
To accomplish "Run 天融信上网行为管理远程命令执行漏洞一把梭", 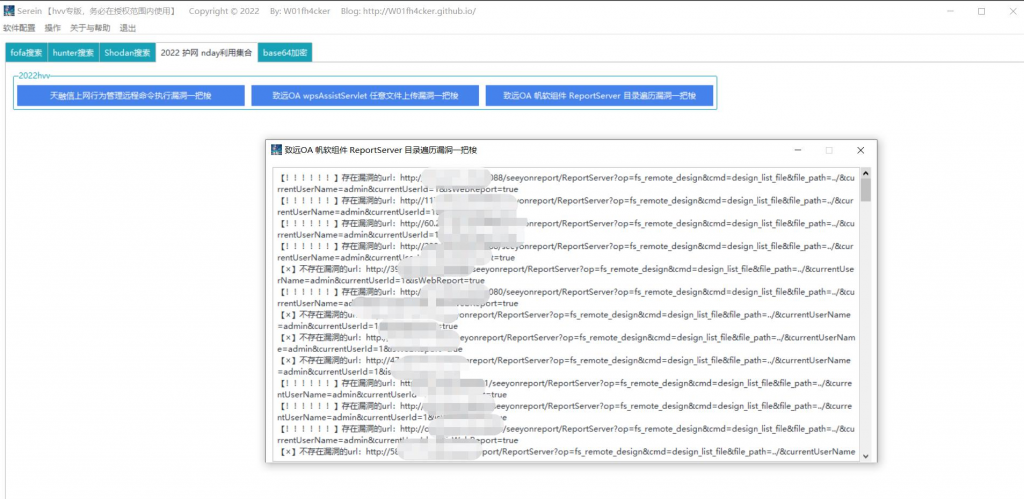I will [131, 95].
